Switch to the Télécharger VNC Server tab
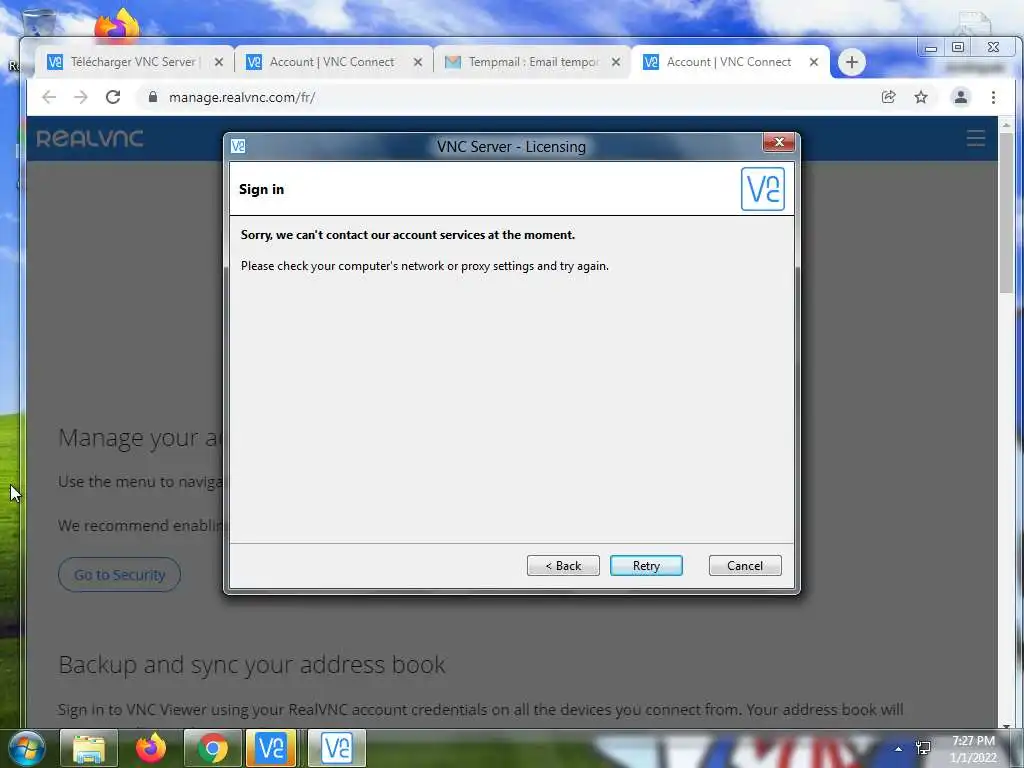Screen dimensions: 1024x768 (133, 62)
